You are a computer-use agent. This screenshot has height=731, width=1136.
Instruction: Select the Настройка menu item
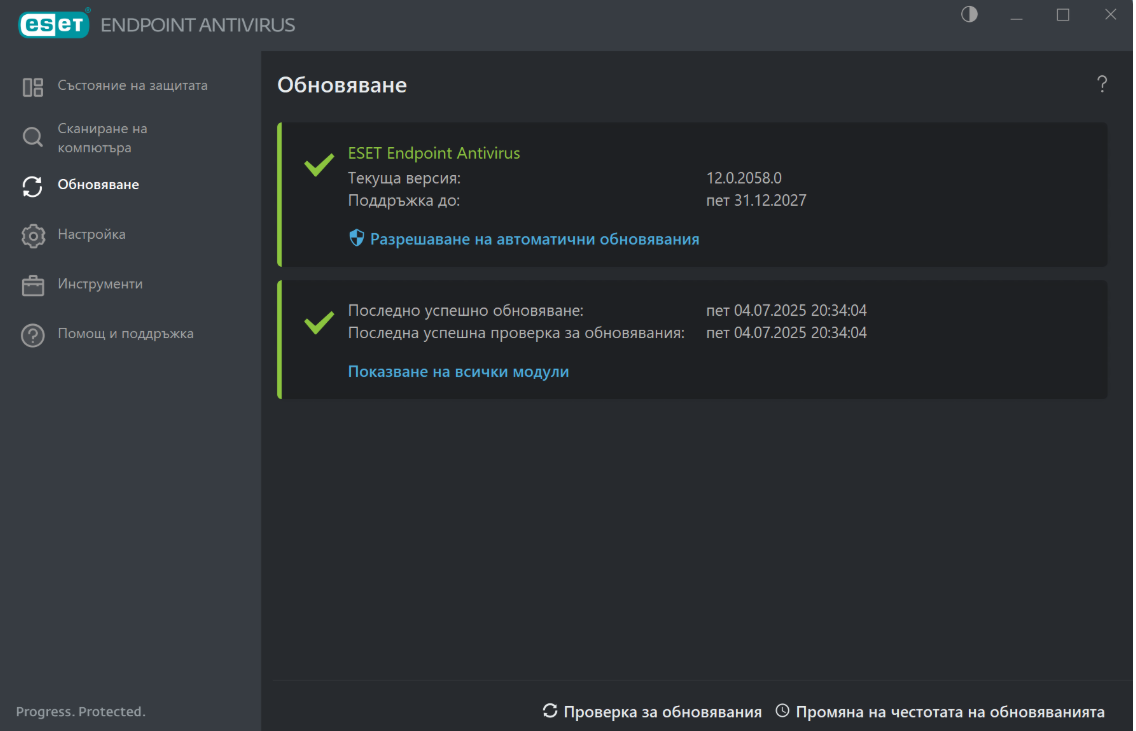click(91, 235)
